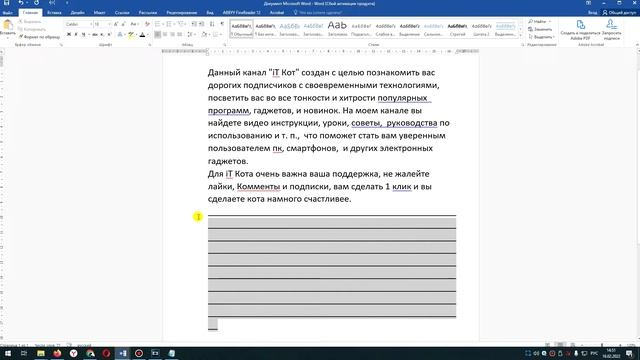Align text to the left
640x360 pixels.
coord(158,35)
